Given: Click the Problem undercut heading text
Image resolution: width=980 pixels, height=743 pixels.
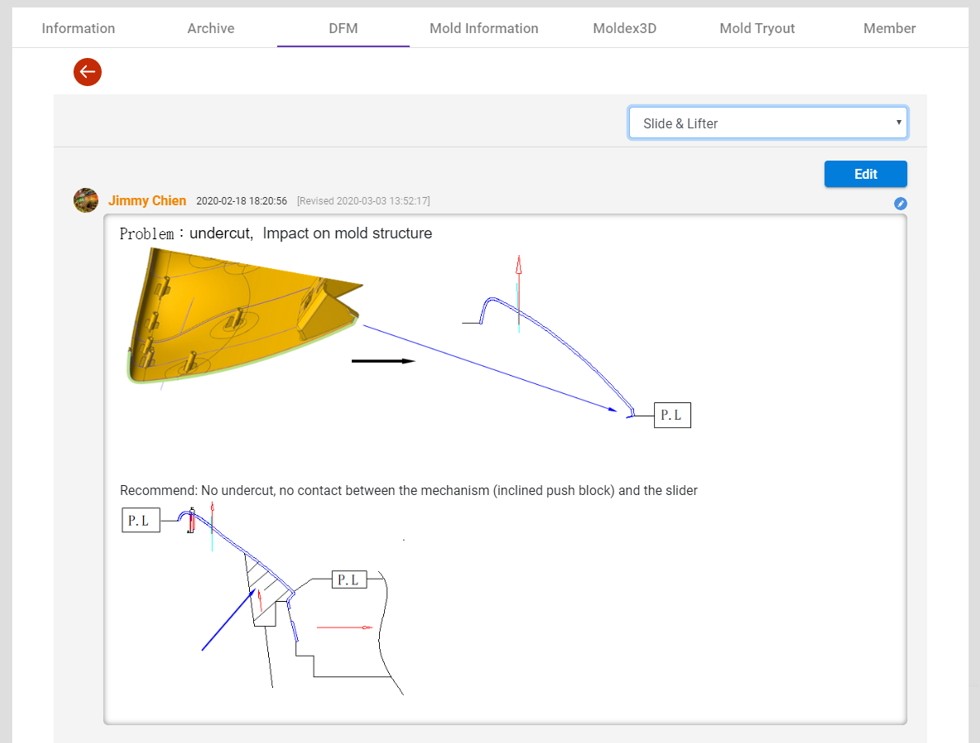Looking at the screenshot, I should pyautogui.click(x=276, y=233).
